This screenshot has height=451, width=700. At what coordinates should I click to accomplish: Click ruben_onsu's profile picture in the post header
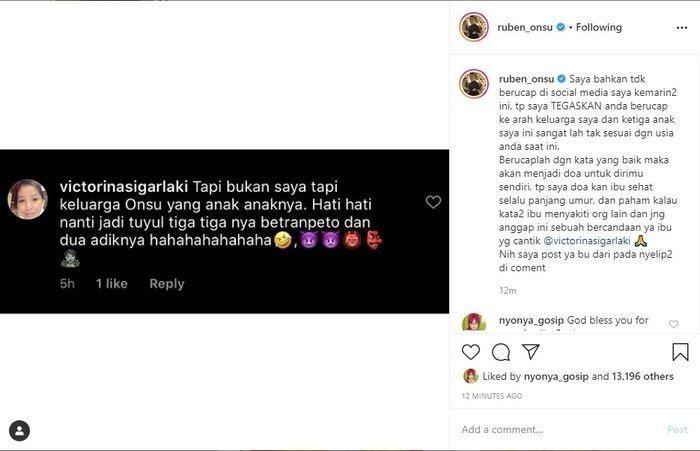[x=474, y=27]
